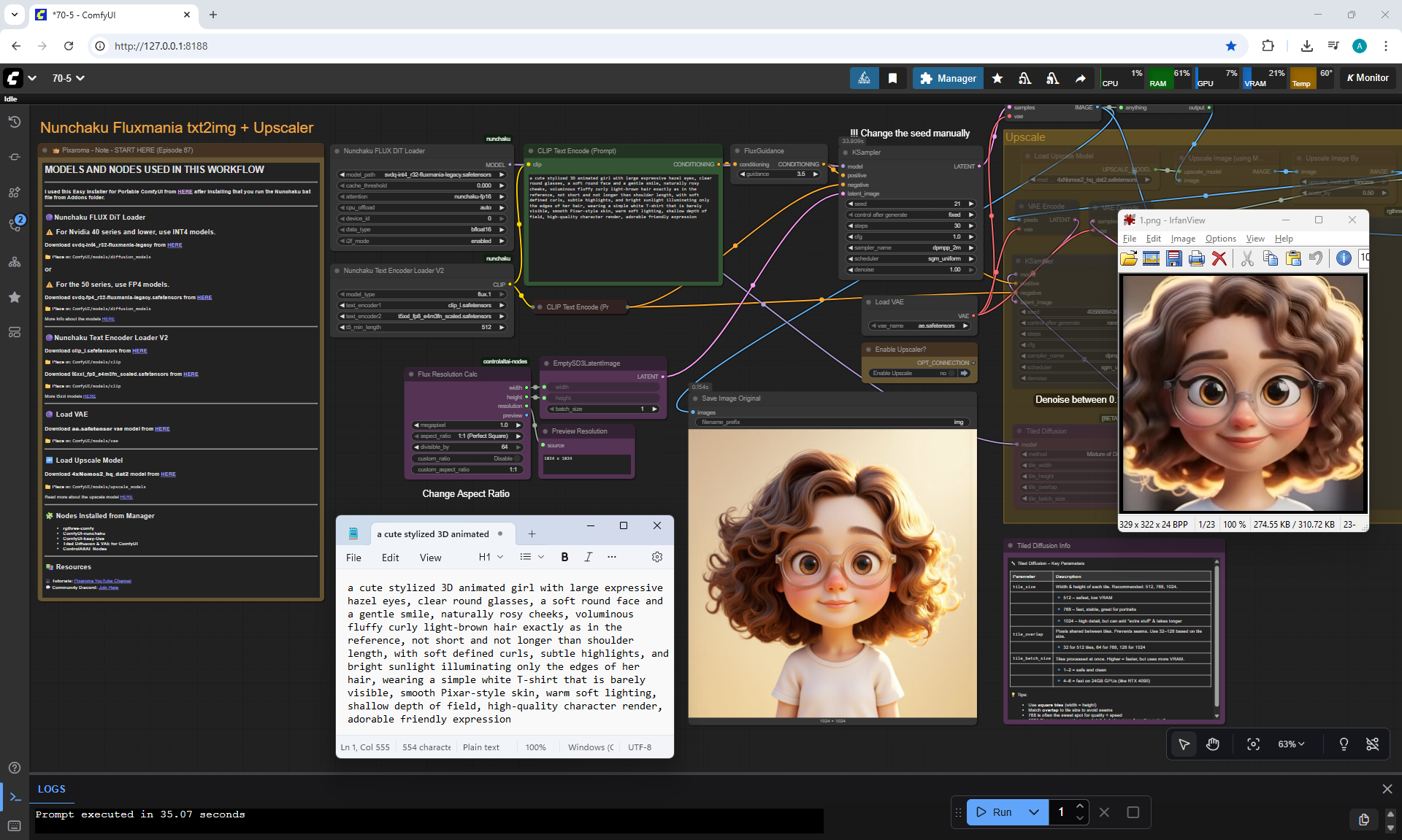This screenshot has width=1402, height=840.
Task: Open the Edit menu in Notepad
Action: click(x=390, y=558)
